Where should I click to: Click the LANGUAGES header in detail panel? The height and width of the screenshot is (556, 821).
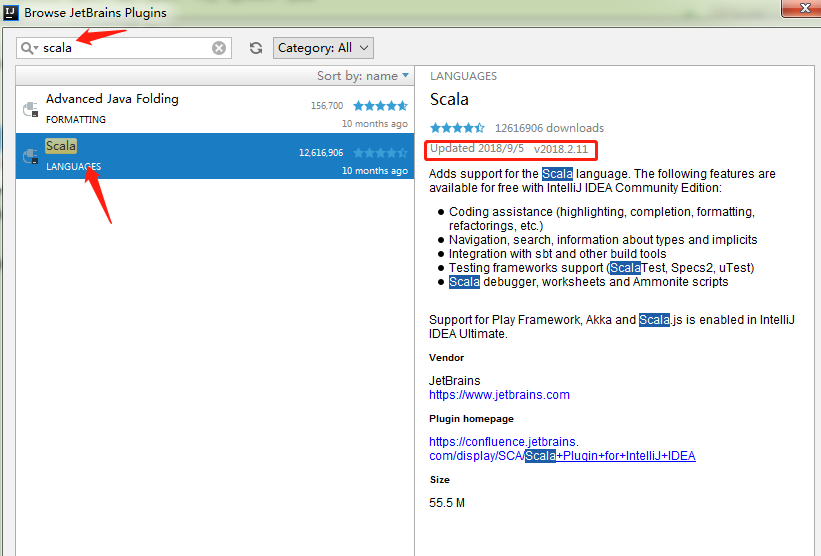[463, 76]
